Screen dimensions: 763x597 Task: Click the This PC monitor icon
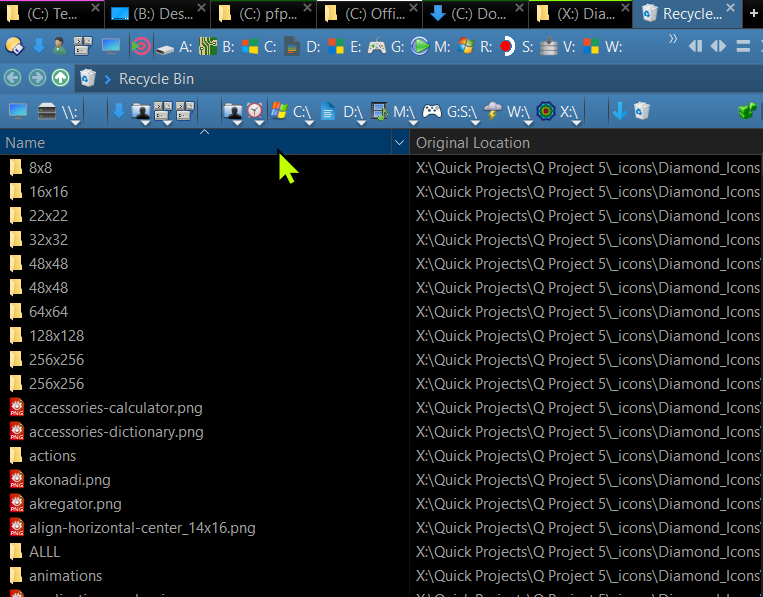(18, 111)
